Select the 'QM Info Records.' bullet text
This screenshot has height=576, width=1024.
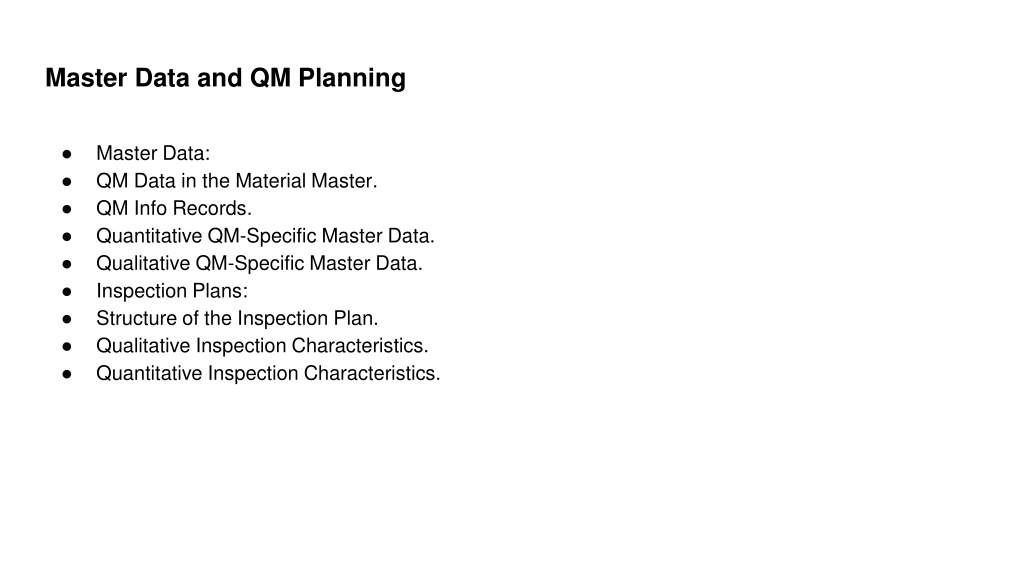coord(174,208)
